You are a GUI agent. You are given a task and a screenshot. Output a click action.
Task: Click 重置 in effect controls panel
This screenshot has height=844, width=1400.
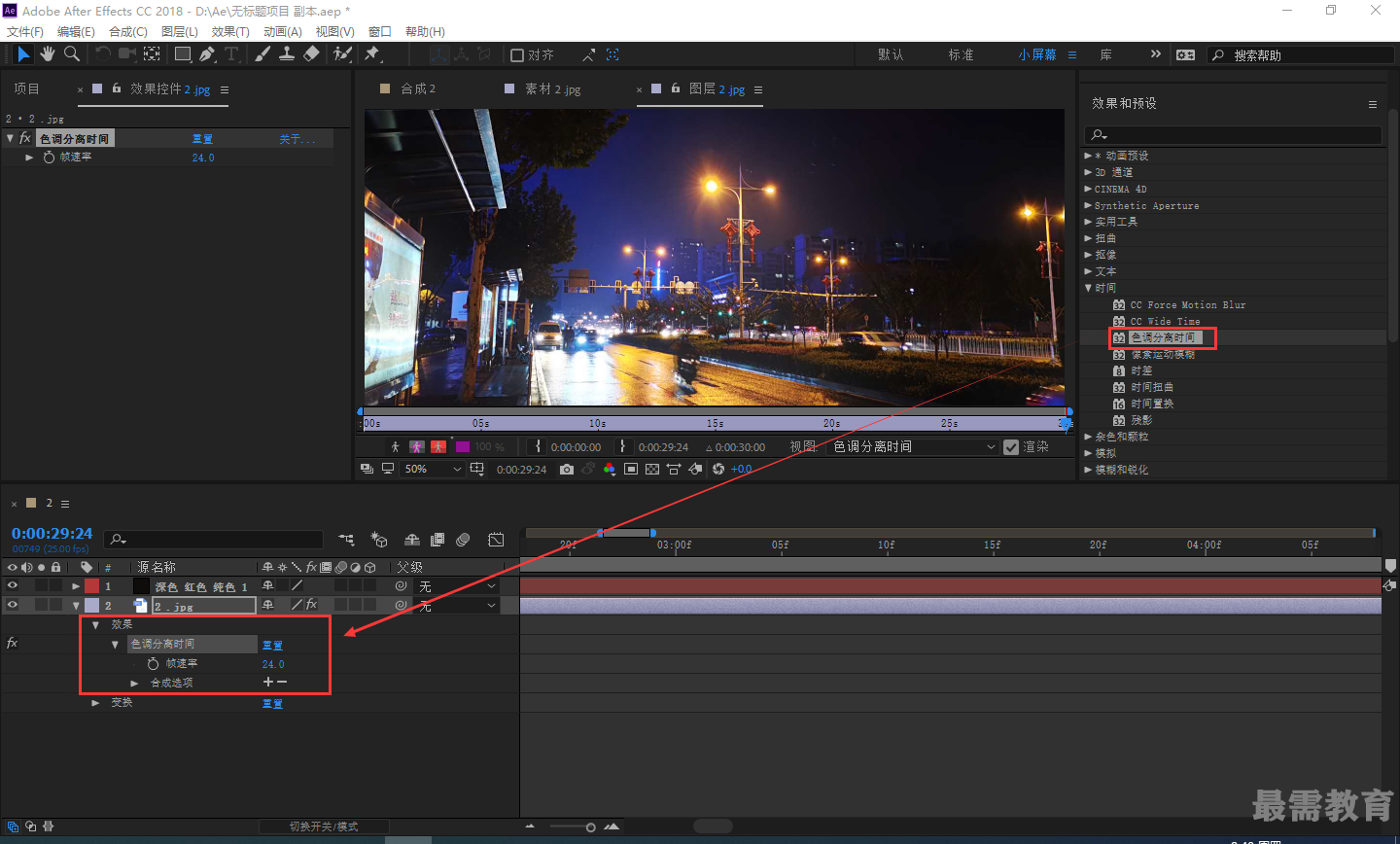click(202, 139)
